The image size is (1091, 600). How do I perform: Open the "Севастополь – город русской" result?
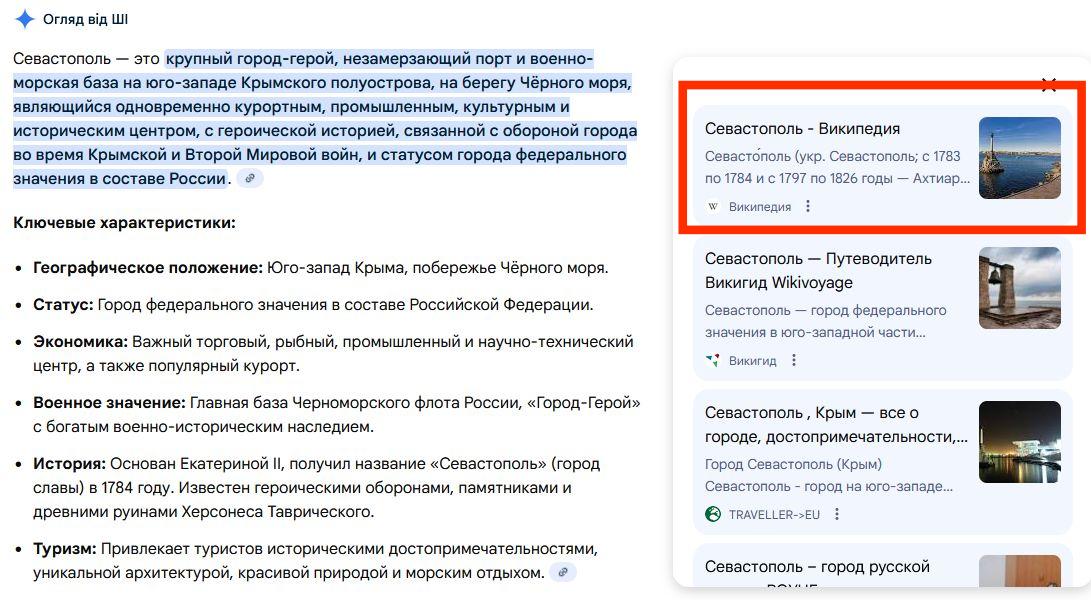click(x=817, y=568)
